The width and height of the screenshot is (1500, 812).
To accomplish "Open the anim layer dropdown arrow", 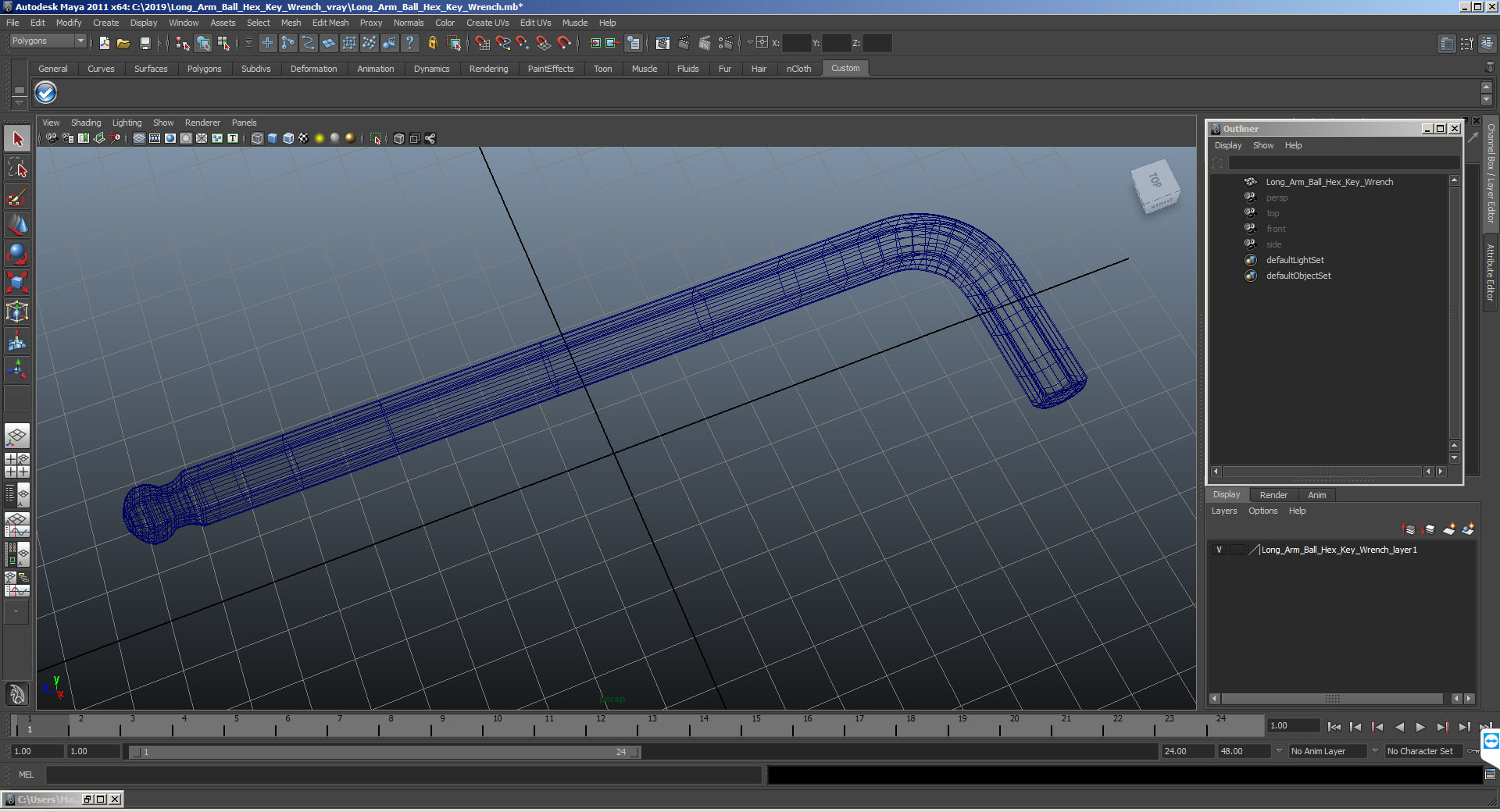I will (x=1279, y=751).
